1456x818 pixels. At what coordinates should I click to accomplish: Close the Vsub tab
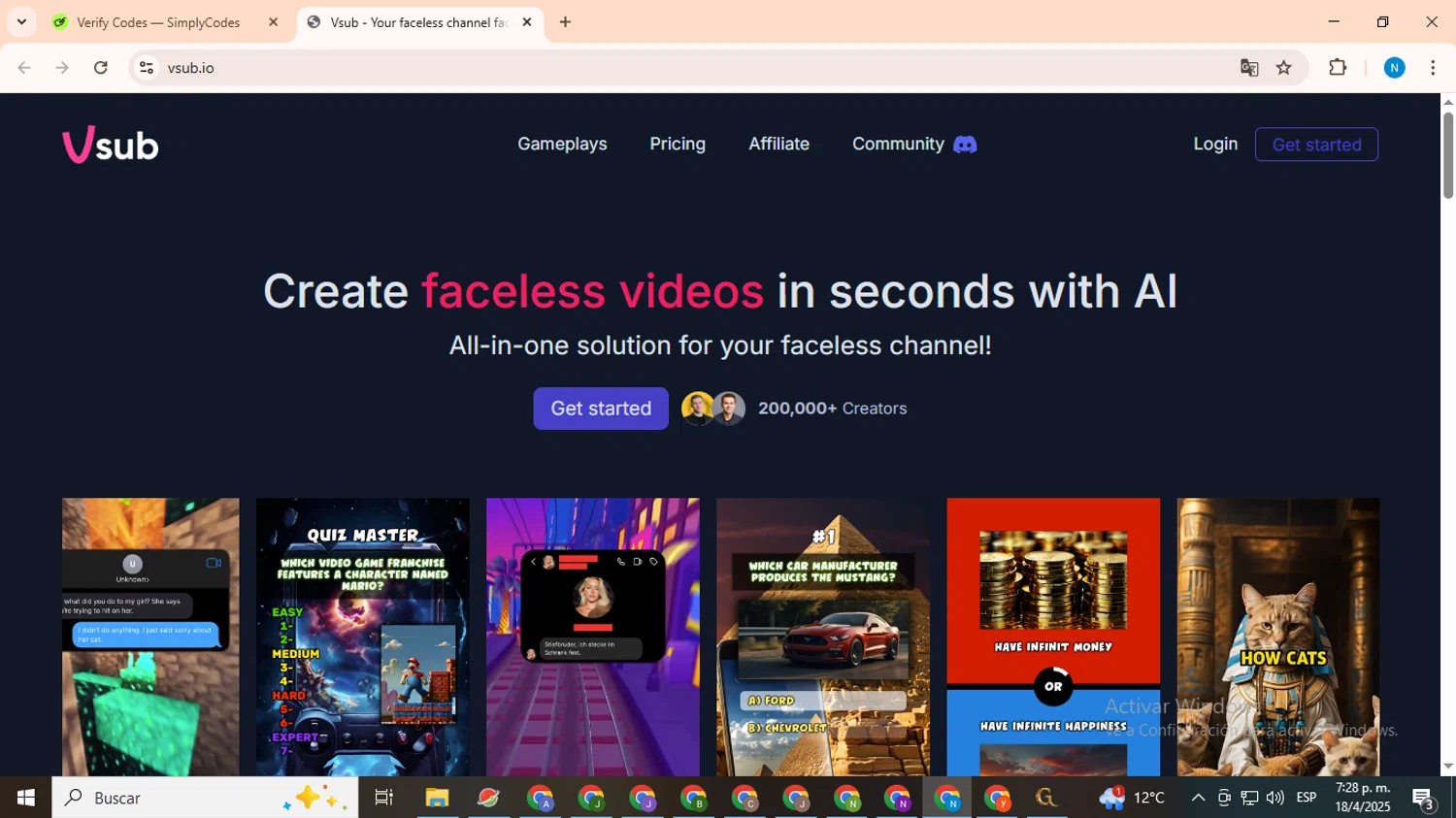pyautogui.click(x=527, y=22)
